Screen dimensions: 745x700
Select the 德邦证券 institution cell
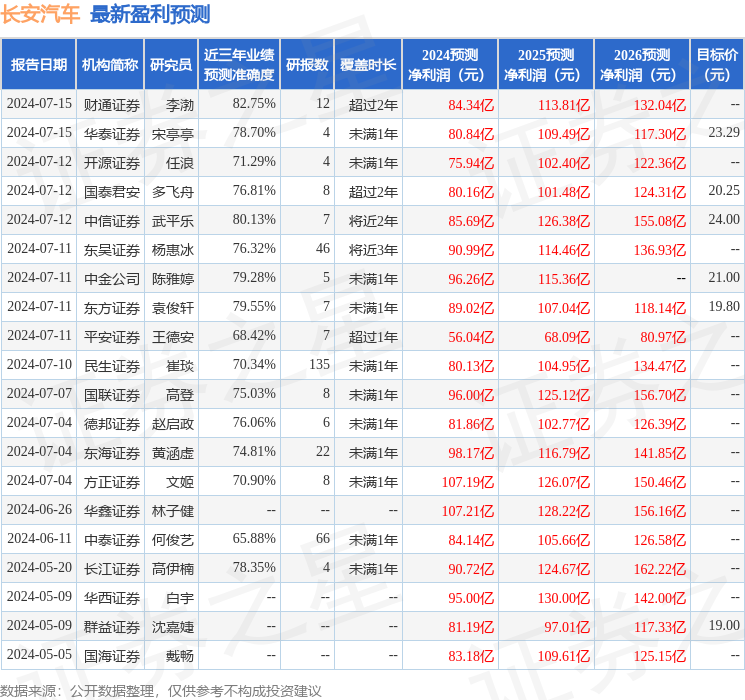coord(112,424)
